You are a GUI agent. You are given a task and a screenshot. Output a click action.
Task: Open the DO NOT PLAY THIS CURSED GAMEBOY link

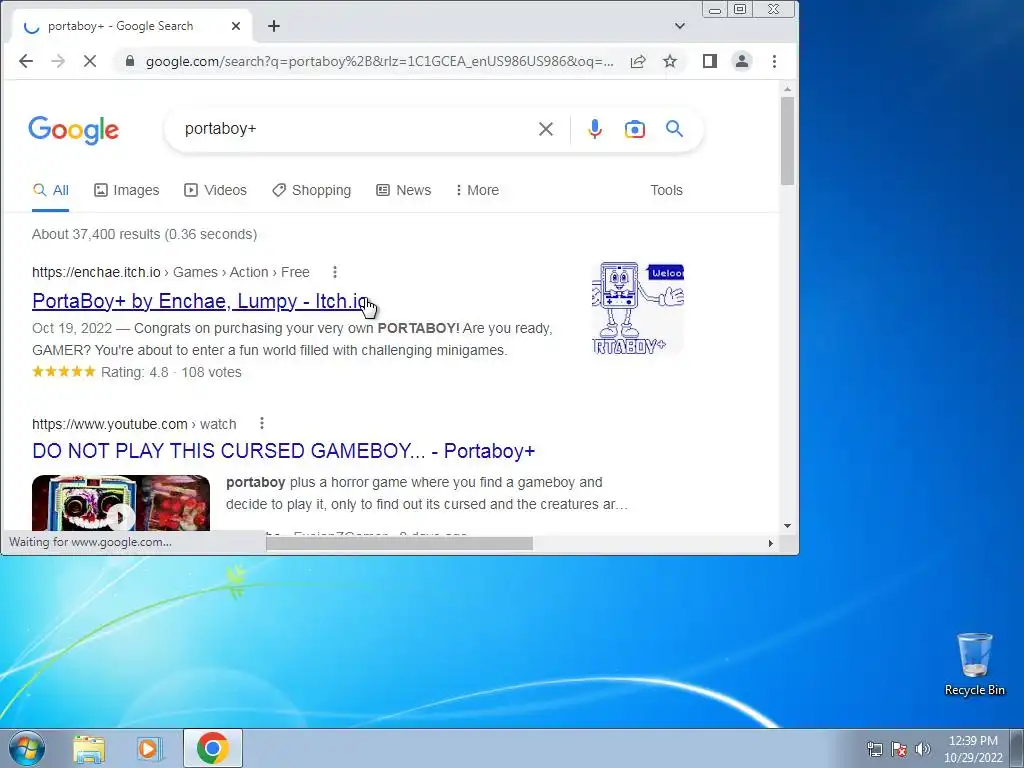click(283, 451)
